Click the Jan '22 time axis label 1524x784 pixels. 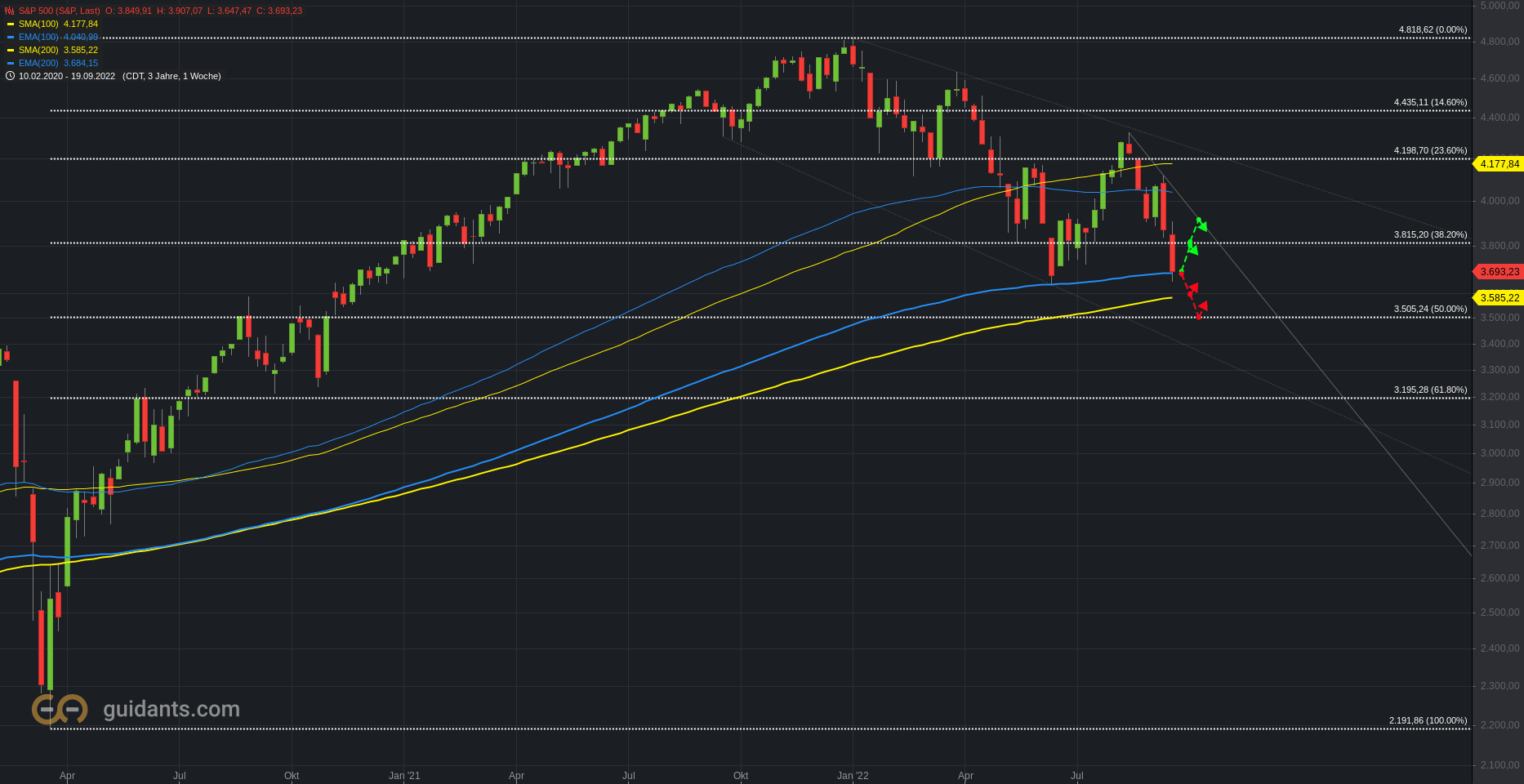[x=853, y=776]
